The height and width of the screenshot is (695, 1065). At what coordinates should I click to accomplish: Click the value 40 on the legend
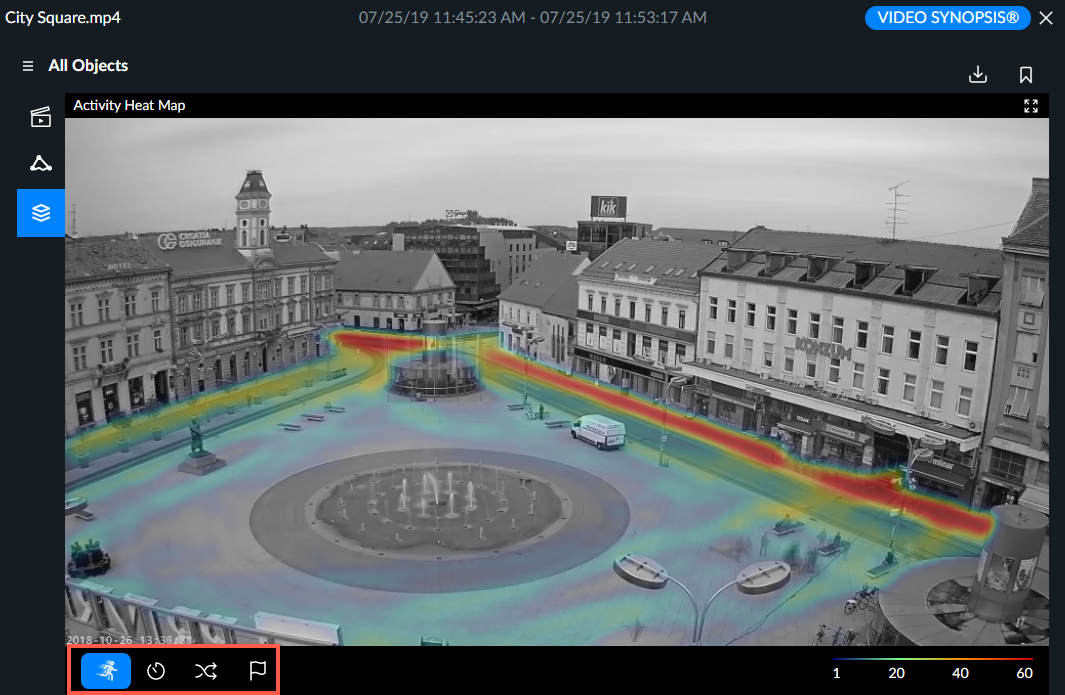pyautogui.click(x=960, y=673)
